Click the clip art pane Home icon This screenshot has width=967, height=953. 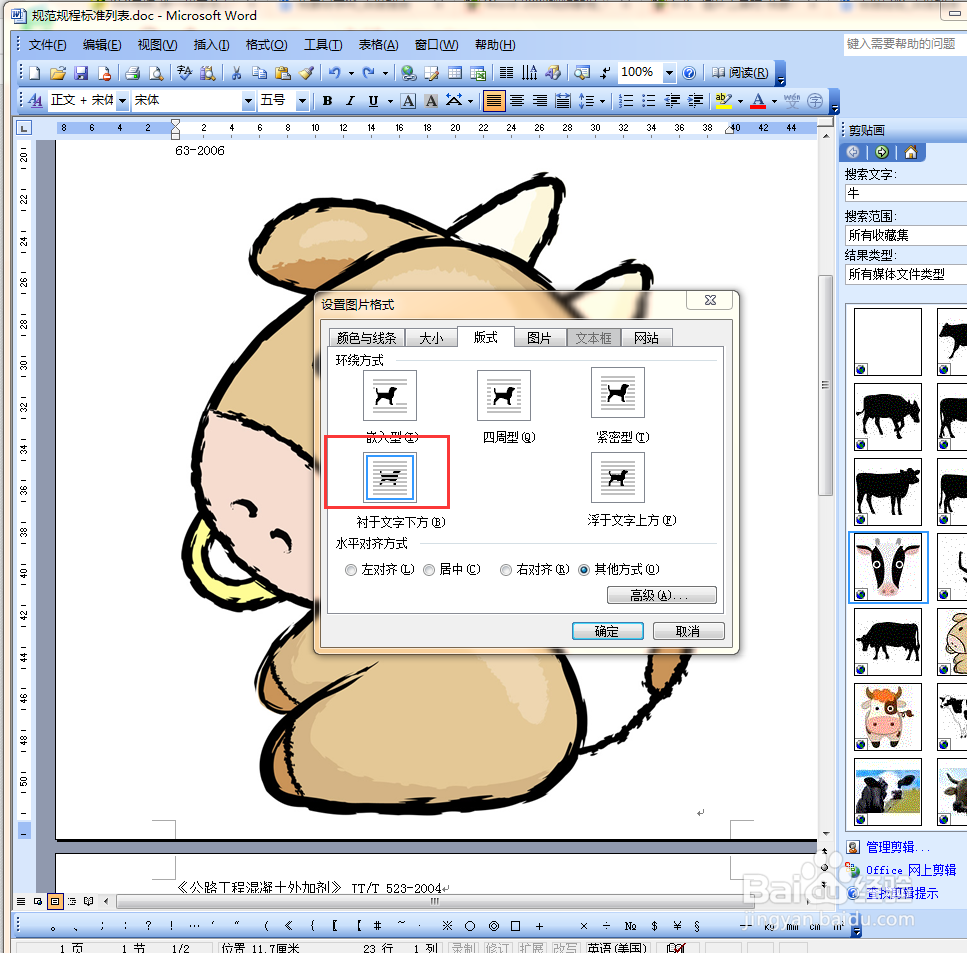(910, 152)
